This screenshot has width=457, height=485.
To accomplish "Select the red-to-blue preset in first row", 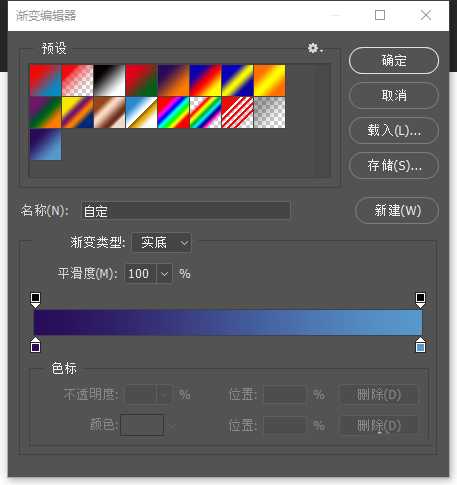I will [46, 80].
